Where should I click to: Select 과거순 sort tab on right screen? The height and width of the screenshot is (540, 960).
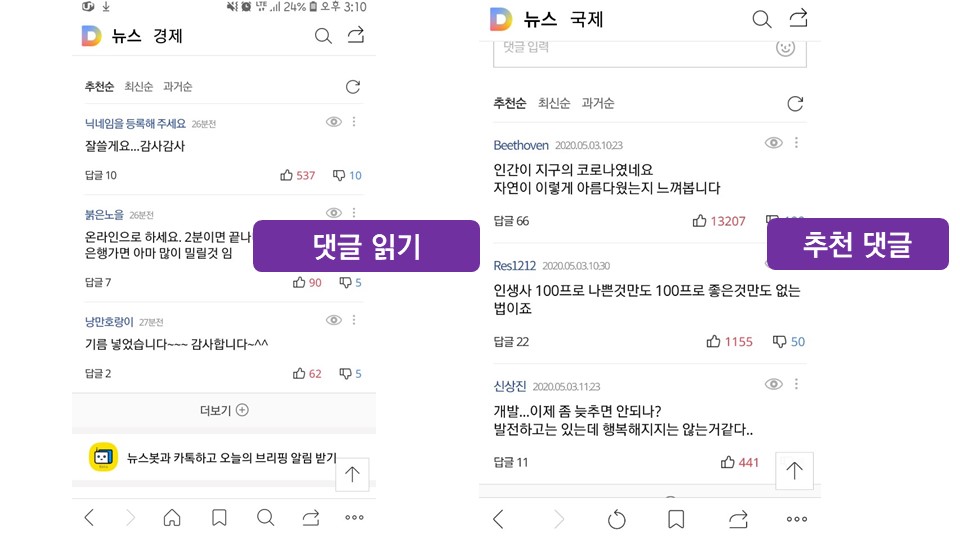coord(598,103)
